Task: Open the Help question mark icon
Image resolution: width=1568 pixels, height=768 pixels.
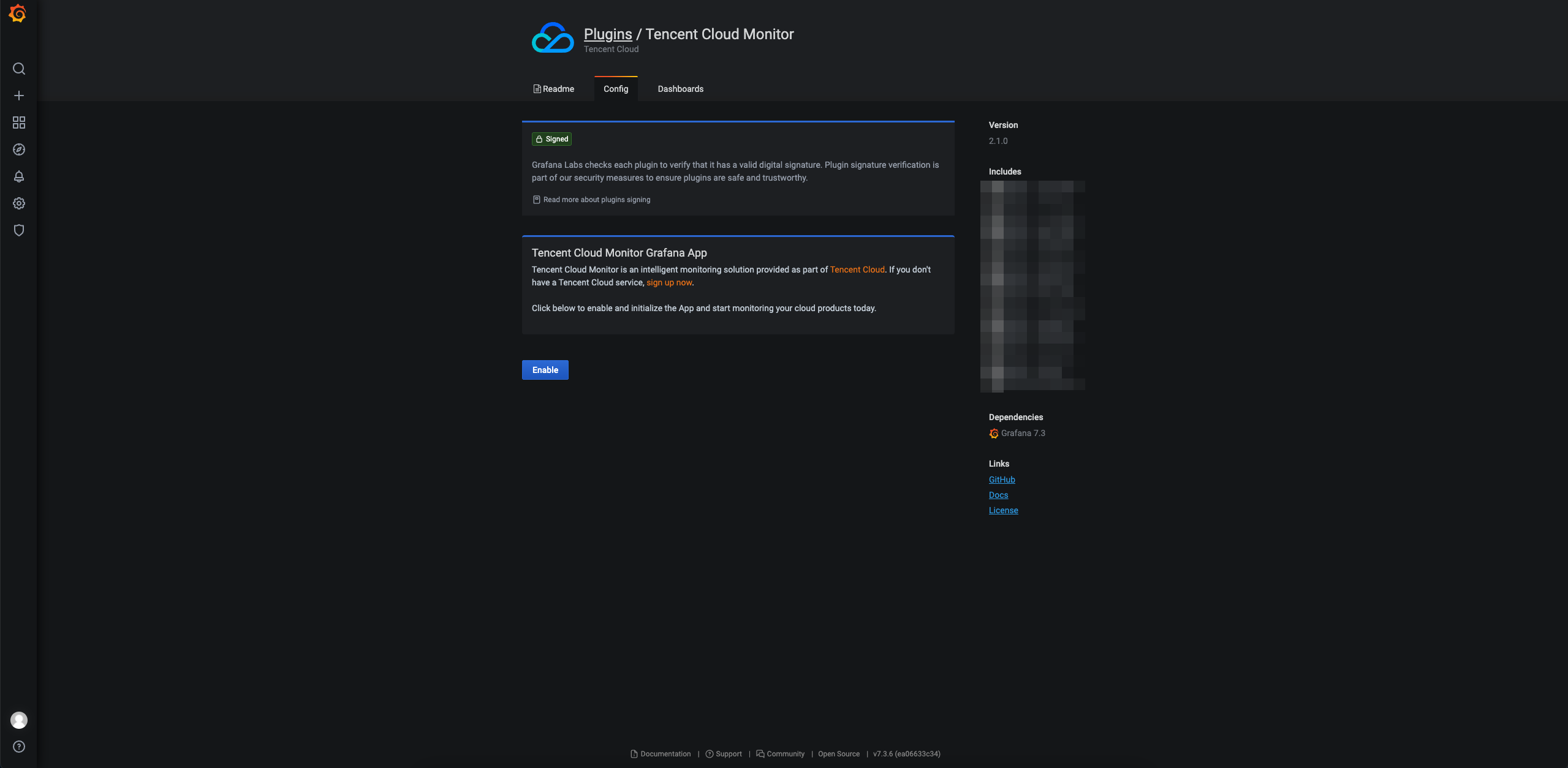Action: coord(19,747)
